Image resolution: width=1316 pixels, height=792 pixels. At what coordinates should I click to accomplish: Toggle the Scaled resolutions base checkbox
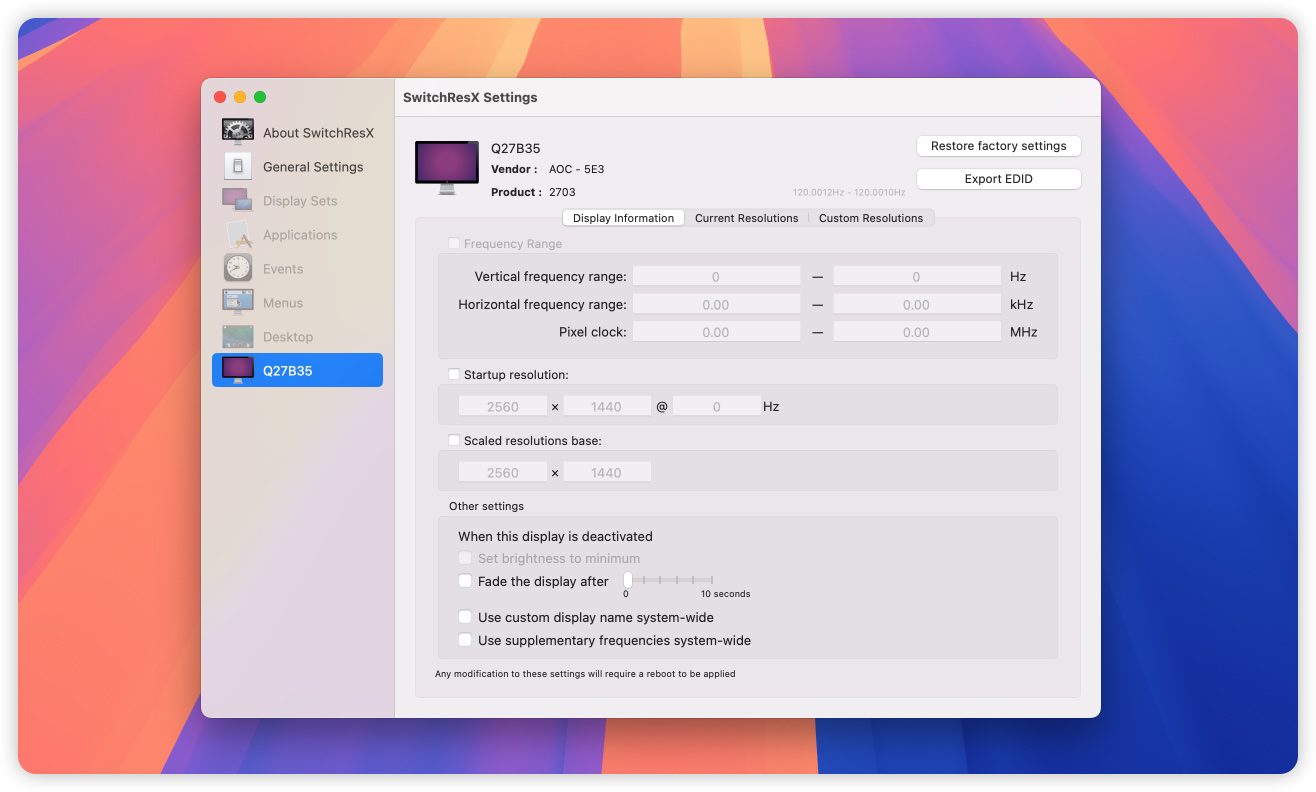(455, 441)
